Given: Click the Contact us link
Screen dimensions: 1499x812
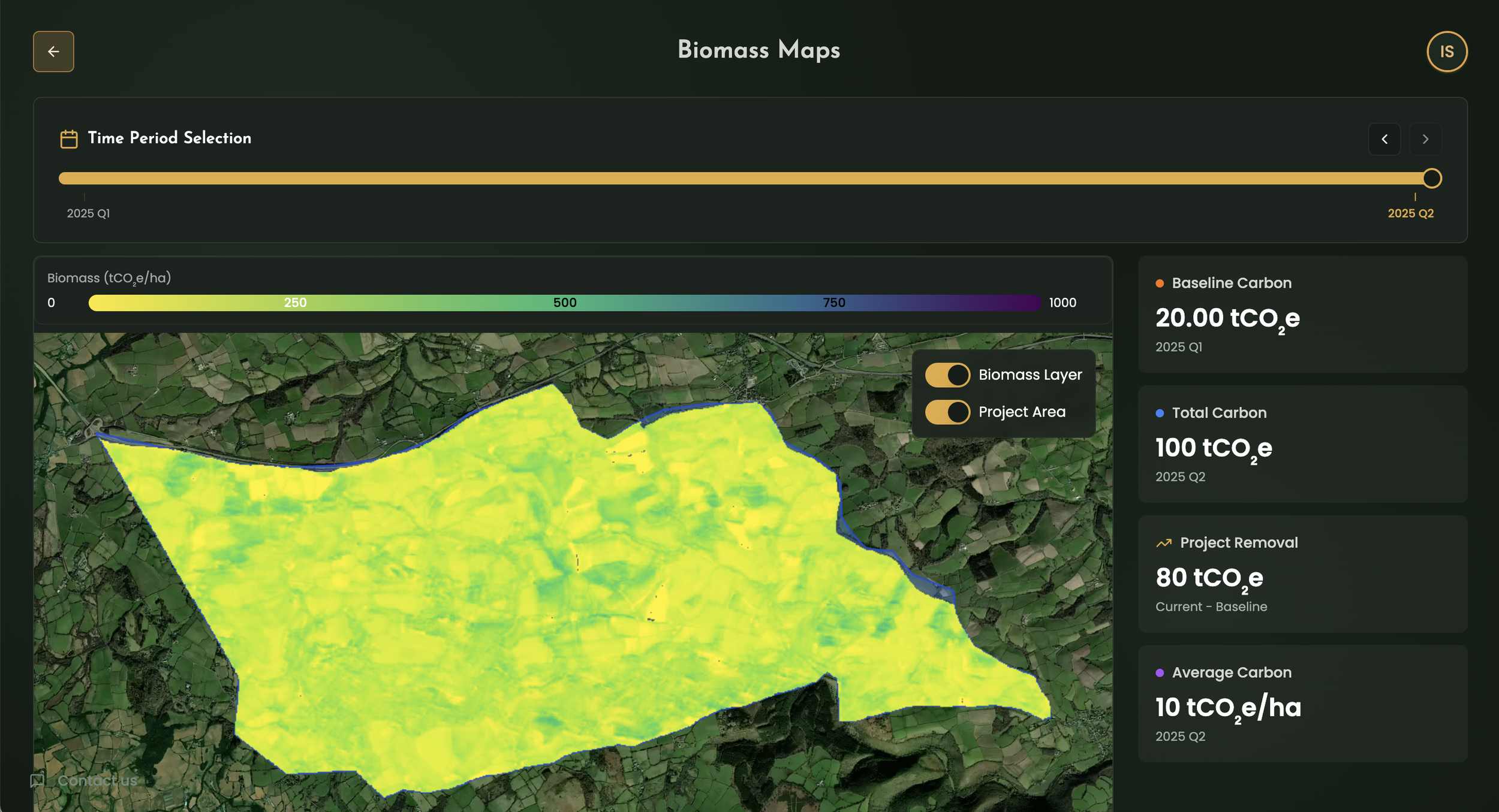Looking at the screenshot, I should (x=97, y=780).
